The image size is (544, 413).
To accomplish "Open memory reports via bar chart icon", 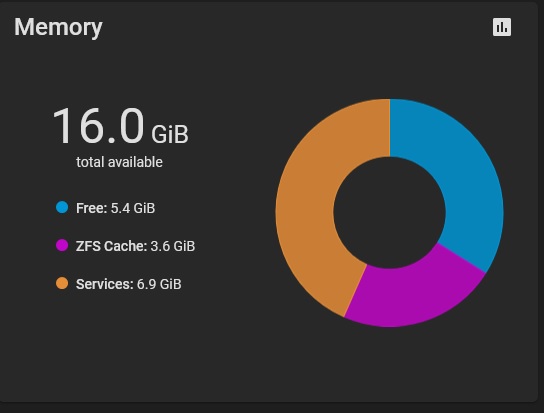I will [x=502, y=27].
